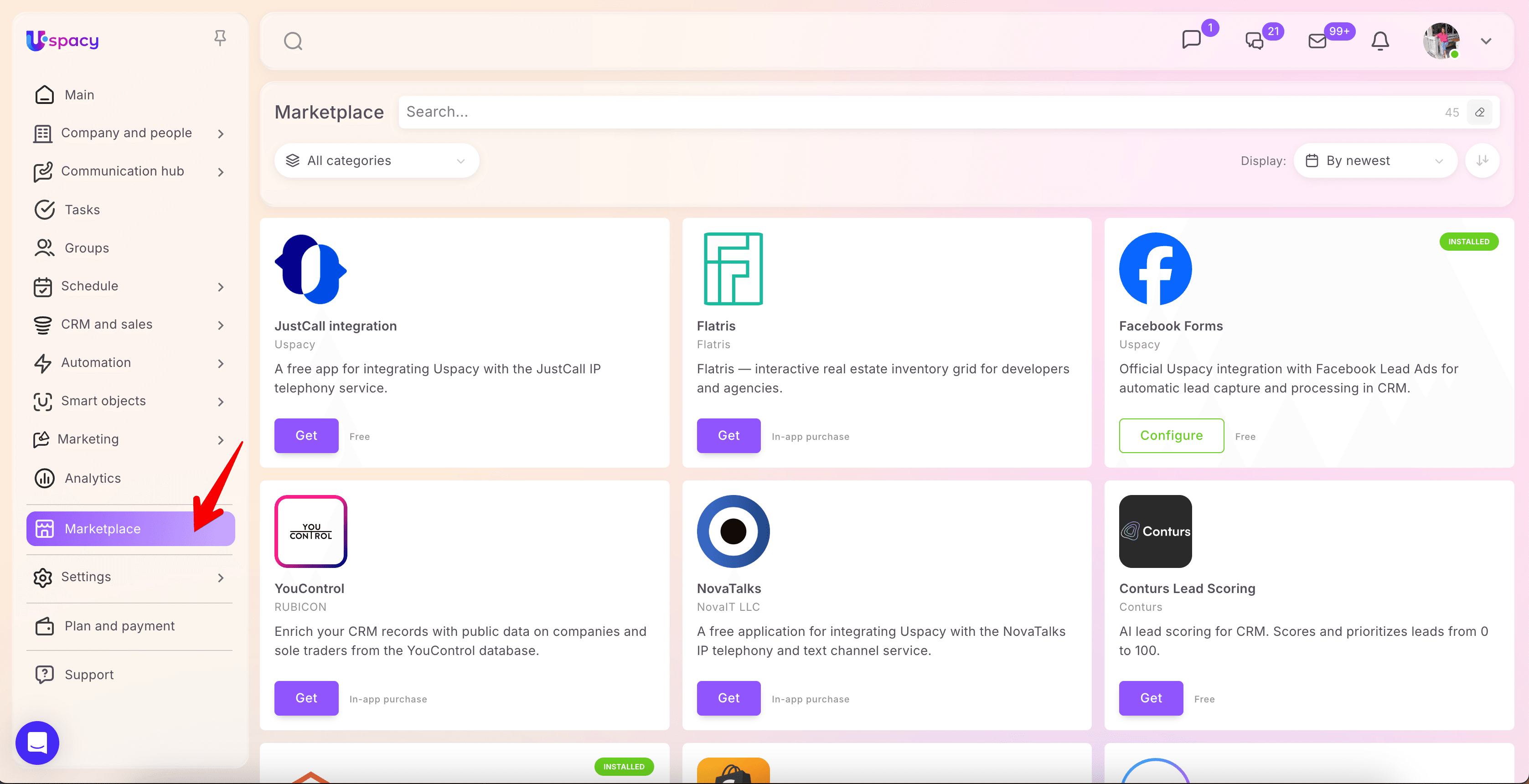Click the INSTALLED badge on Facebook Forms
The height and width of the screenshot is (784, 1529).
(x=1468, y=242)
